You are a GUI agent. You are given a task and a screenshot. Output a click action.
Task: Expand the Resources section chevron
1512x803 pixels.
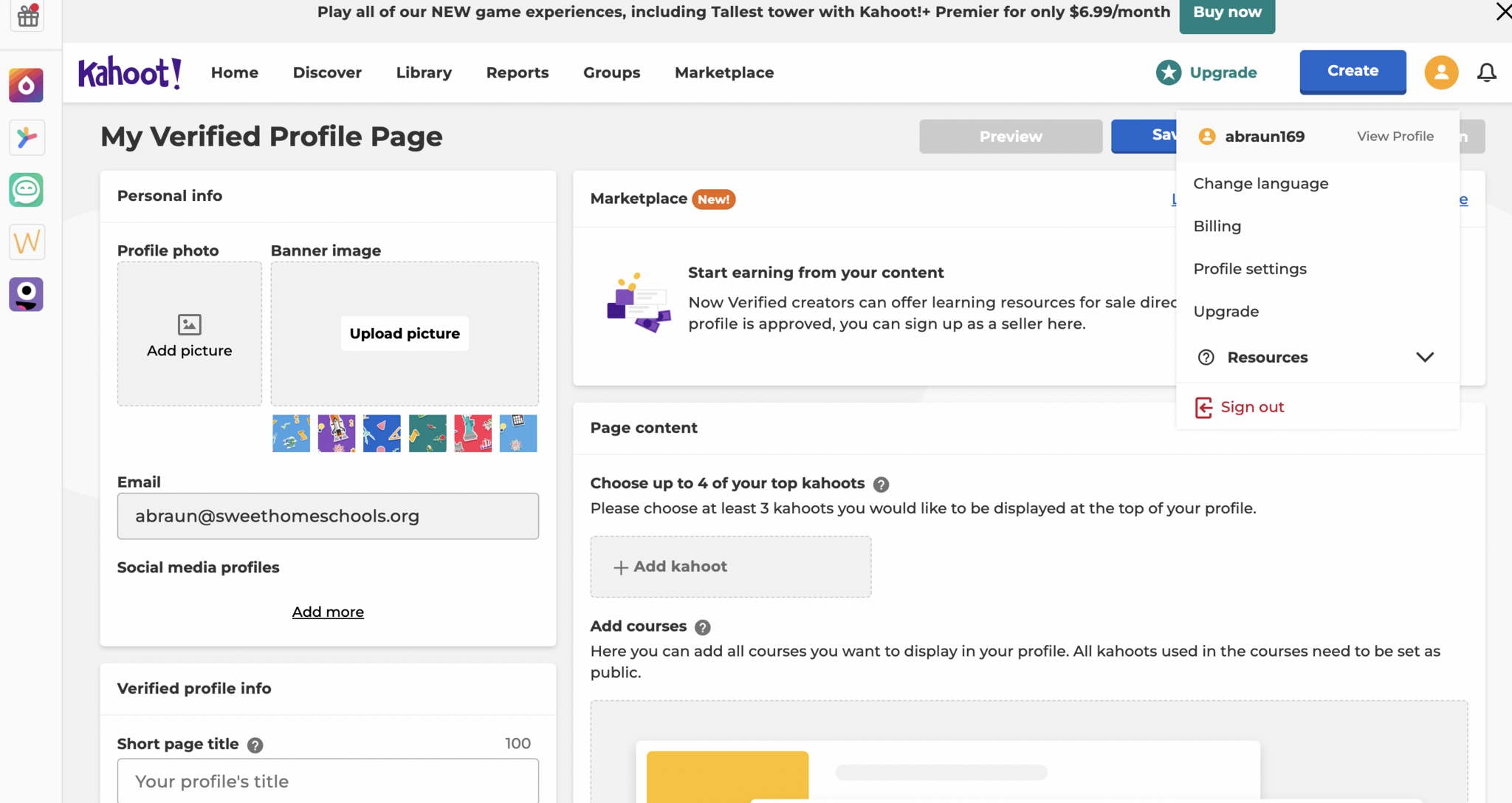pyautogui.click(x=1425, y=358)
